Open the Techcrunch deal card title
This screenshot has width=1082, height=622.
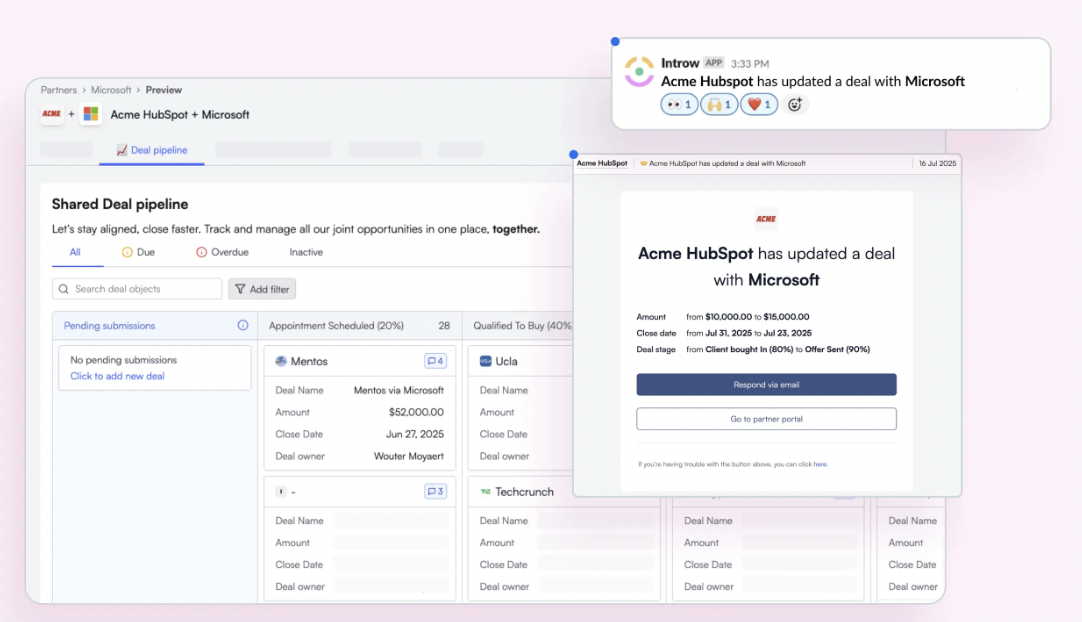point(524,492)
